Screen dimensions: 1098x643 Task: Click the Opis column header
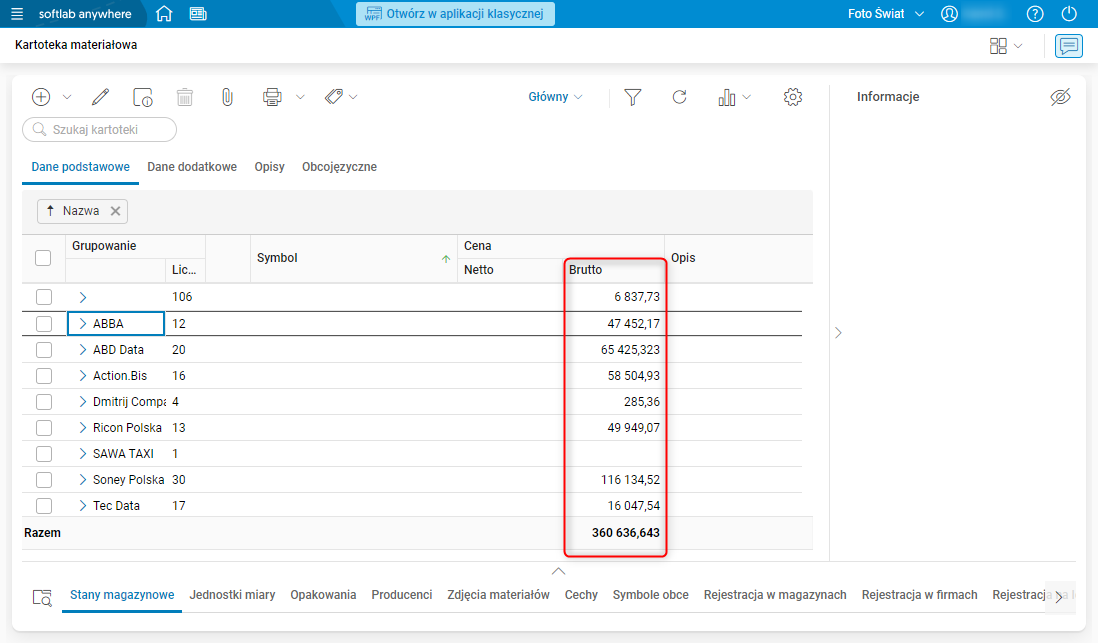coord(738,258)
